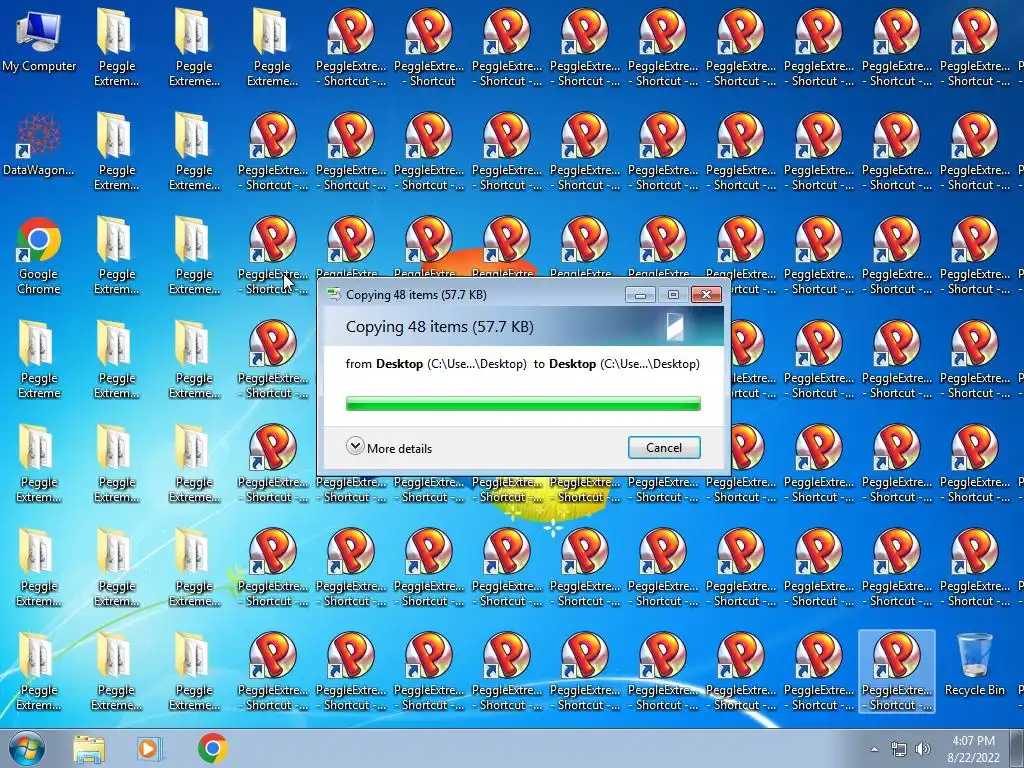Select Peggle folder directly right of DataWagon shortcut

pyautogui.click(x=116, y=152)
